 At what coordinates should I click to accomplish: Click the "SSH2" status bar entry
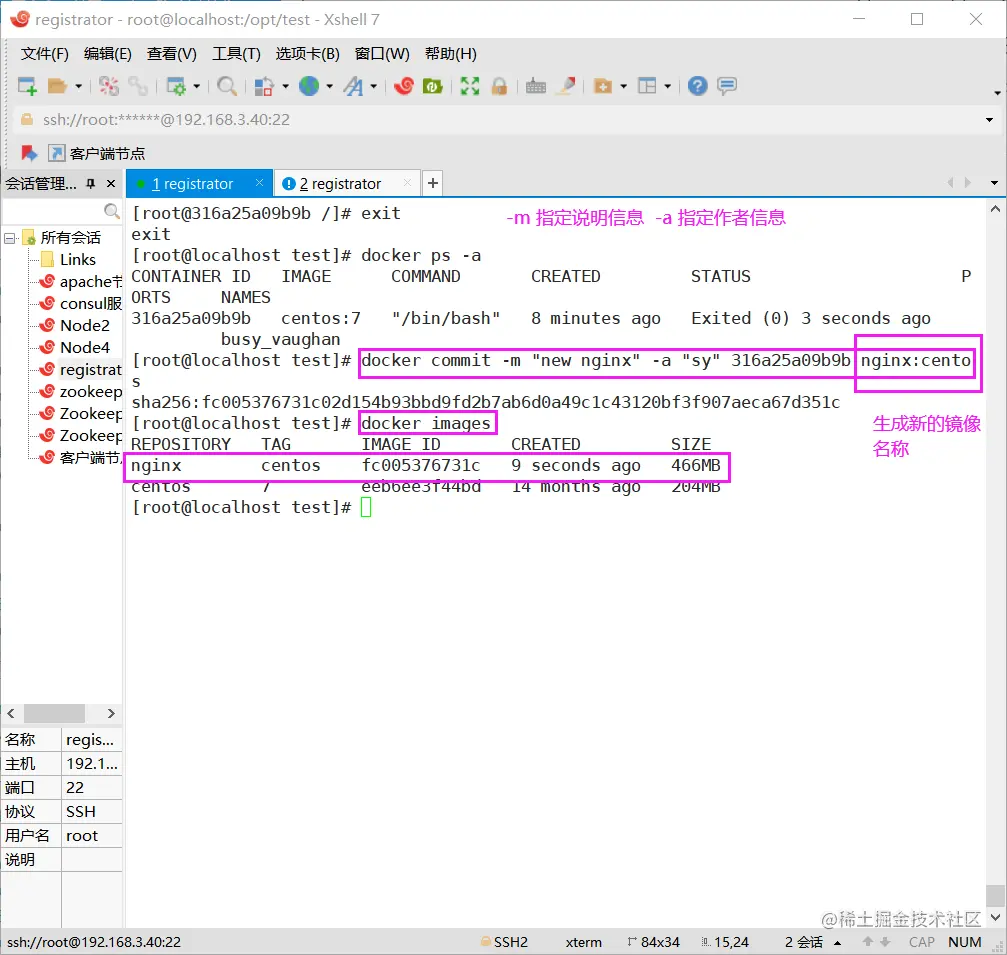point(504,942)
